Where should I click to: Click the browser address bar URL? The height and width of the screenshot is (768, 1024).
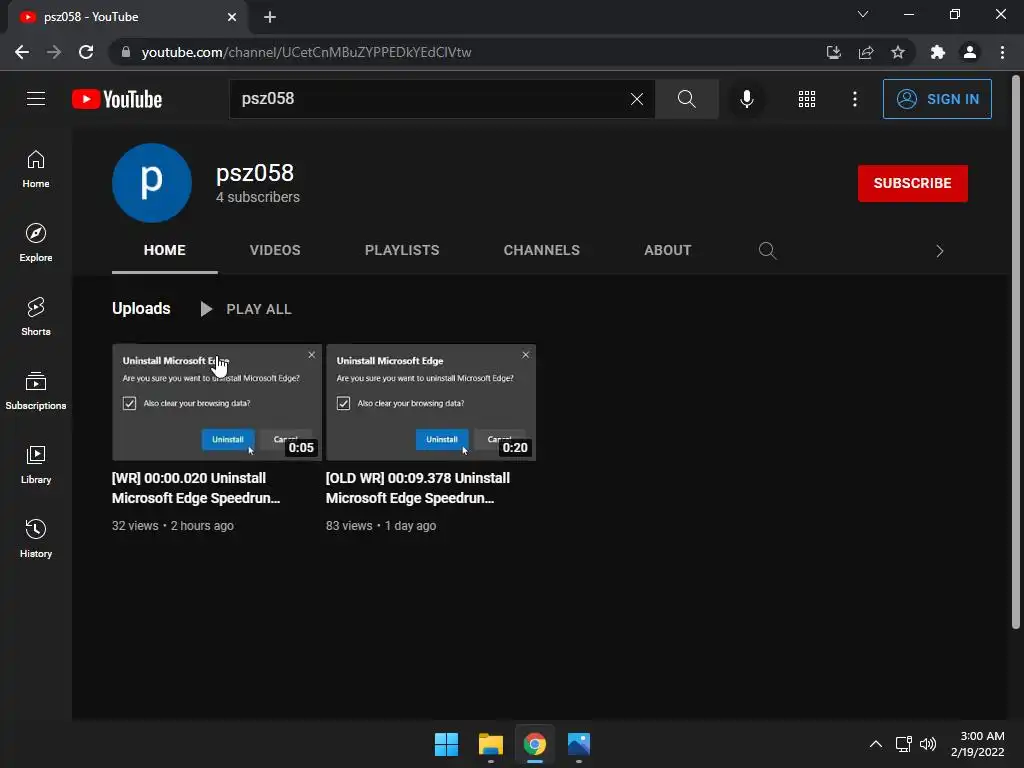point(306,52)
